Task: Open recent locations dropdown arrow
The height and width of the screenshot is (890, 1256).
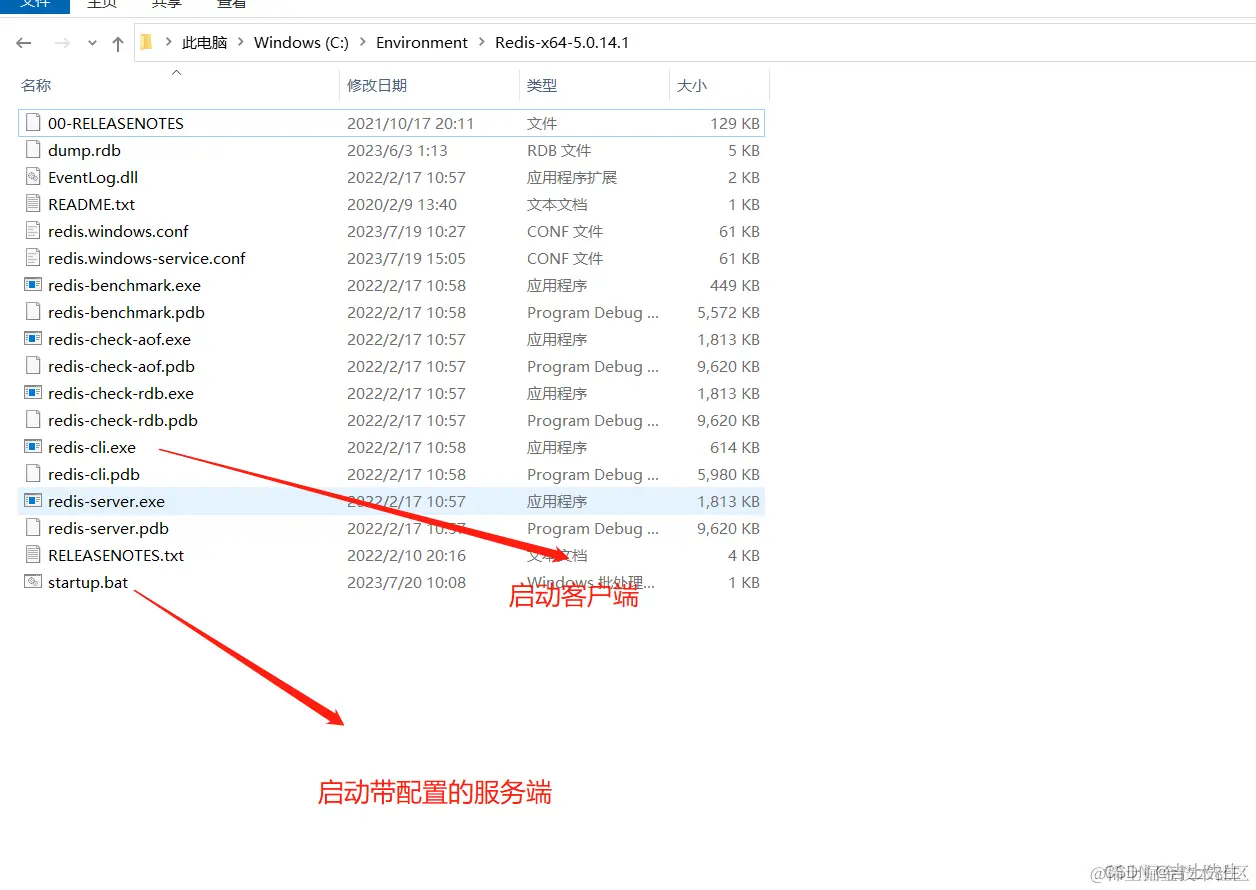Action: pos(93,43)
